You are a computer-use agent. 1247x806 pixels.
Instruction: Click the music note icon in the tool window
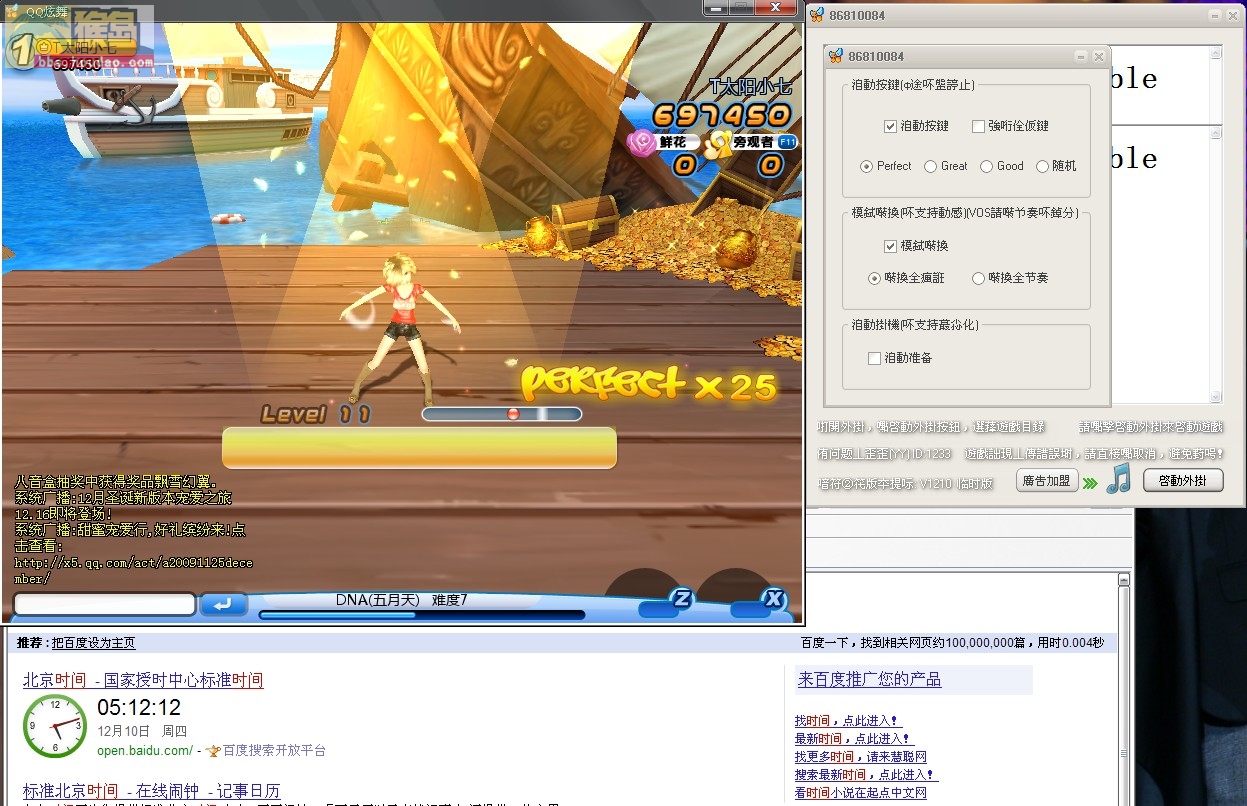click(1118, 479)
